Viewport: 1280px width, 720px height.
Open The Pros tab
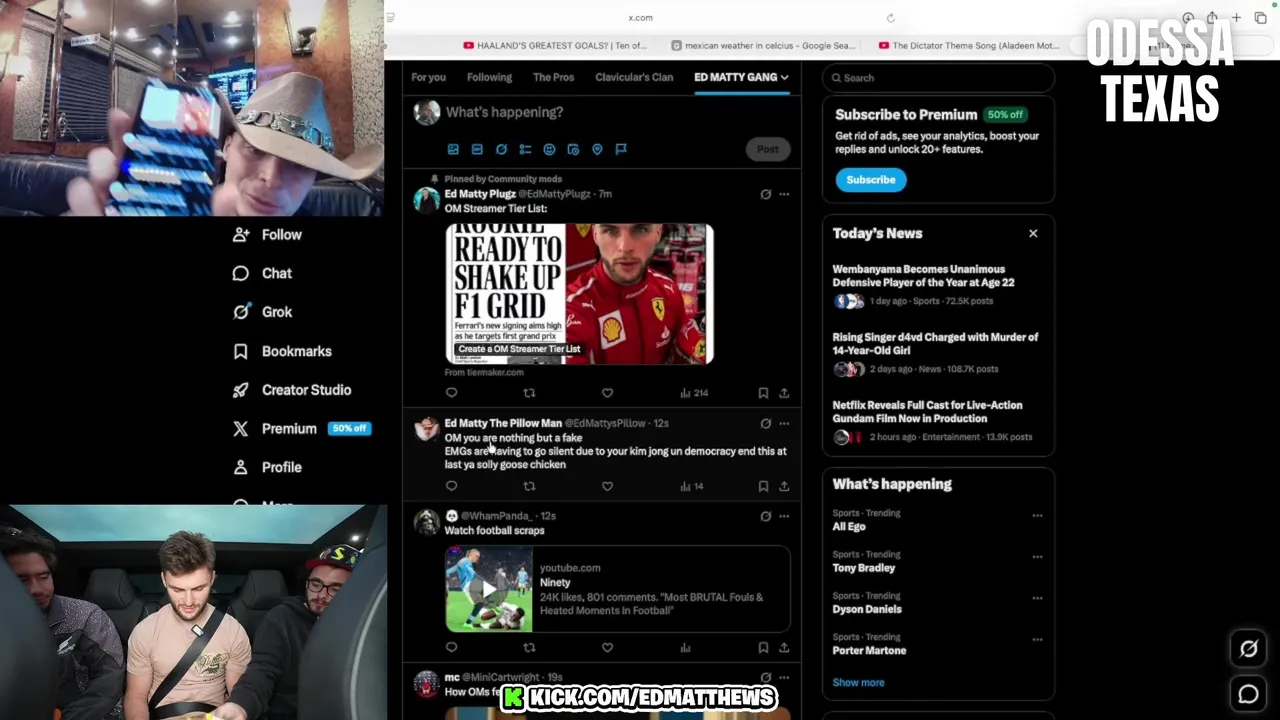pyautogui.click(x=553, y=77)
